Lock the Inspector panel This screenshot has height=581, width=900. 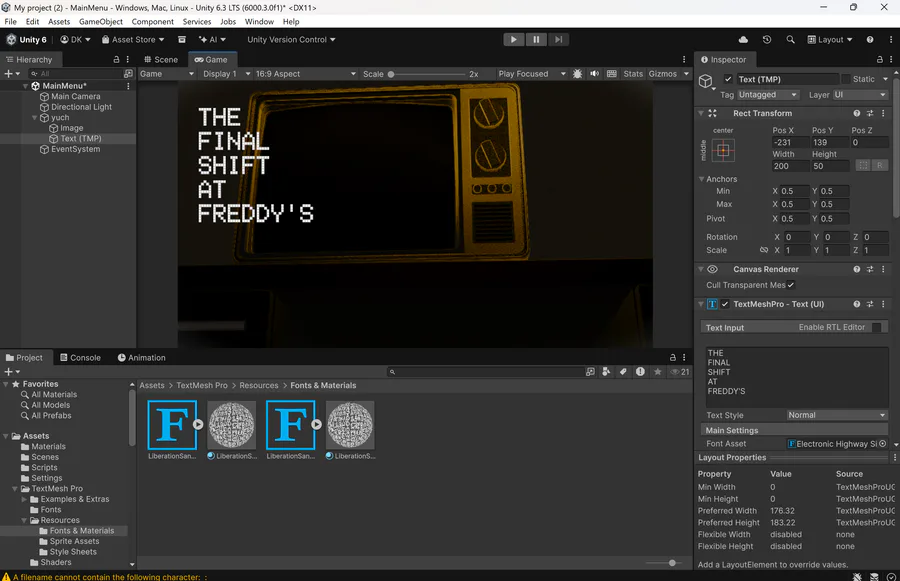tap(879, 59)
